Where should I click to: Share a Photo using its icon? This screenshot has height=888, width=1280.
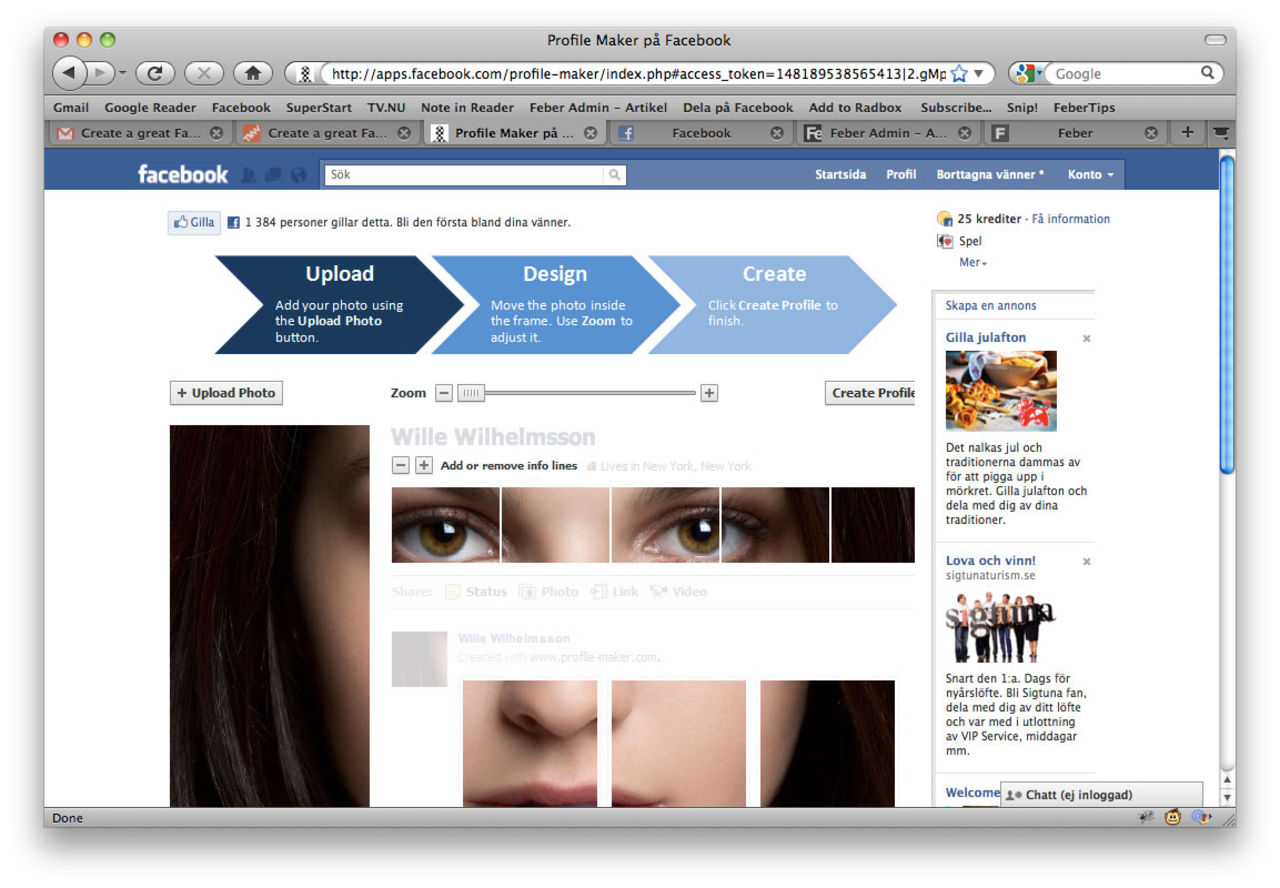(527, 591)
